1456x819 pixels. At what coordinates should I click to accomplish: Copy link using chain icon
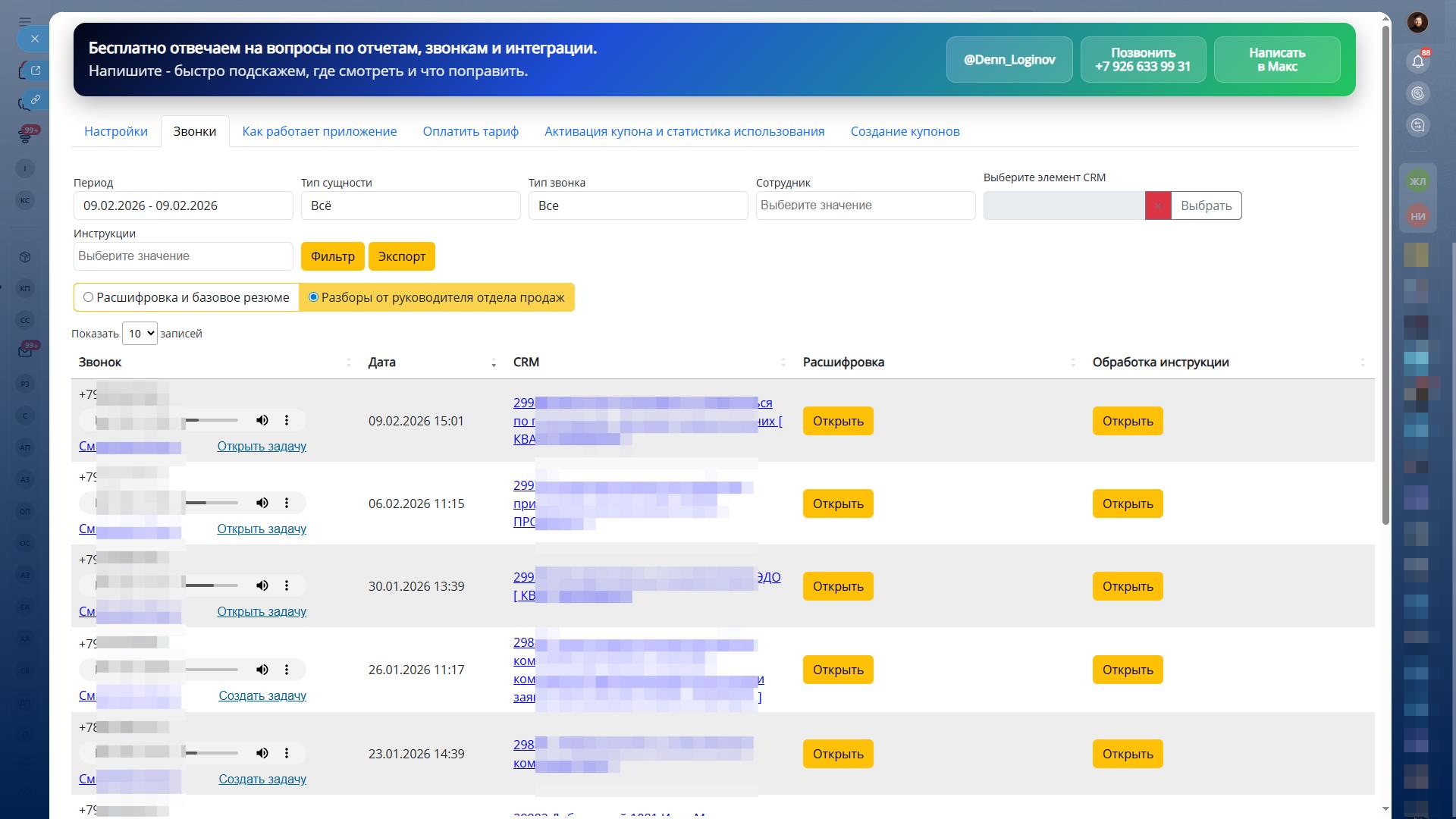tap(35, 99)
